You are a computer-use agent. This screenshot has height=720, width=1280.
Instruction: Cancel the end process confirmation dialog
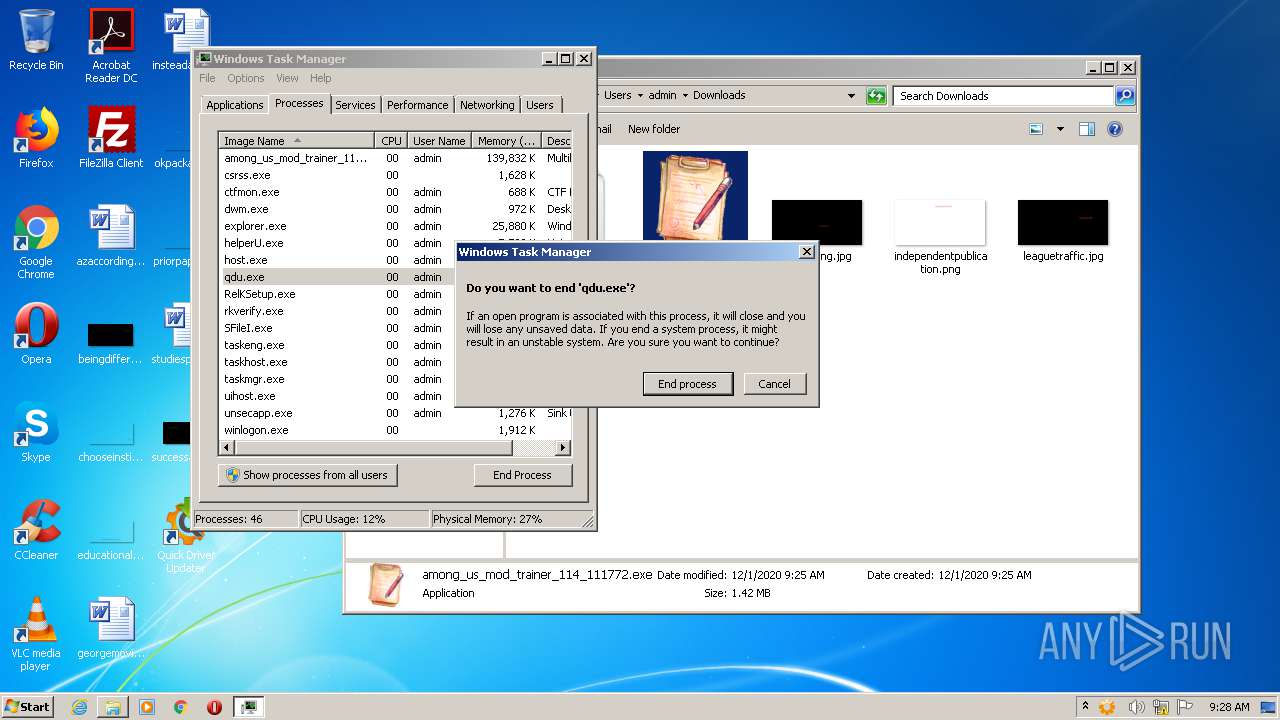pos(774,384)
